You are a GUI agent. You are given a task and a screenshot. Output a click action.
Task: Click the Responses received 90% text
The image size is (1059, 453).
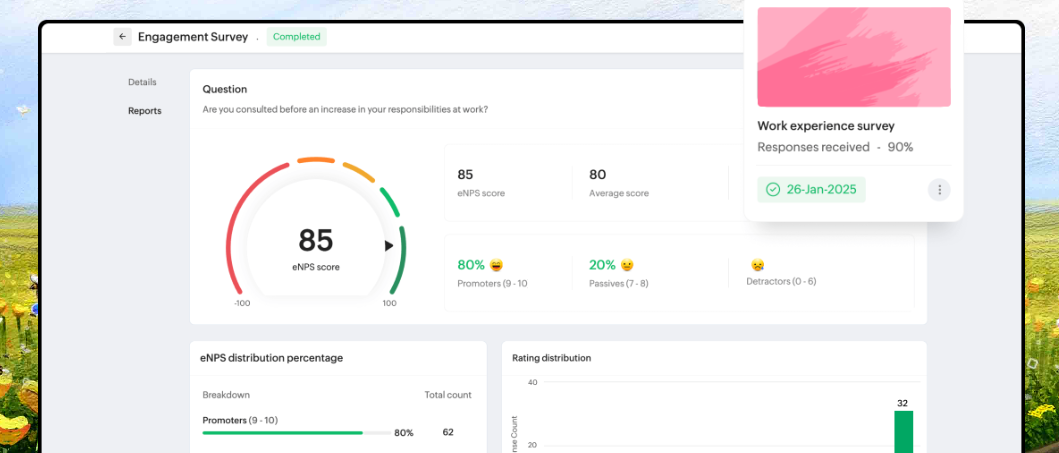[835, 147]
